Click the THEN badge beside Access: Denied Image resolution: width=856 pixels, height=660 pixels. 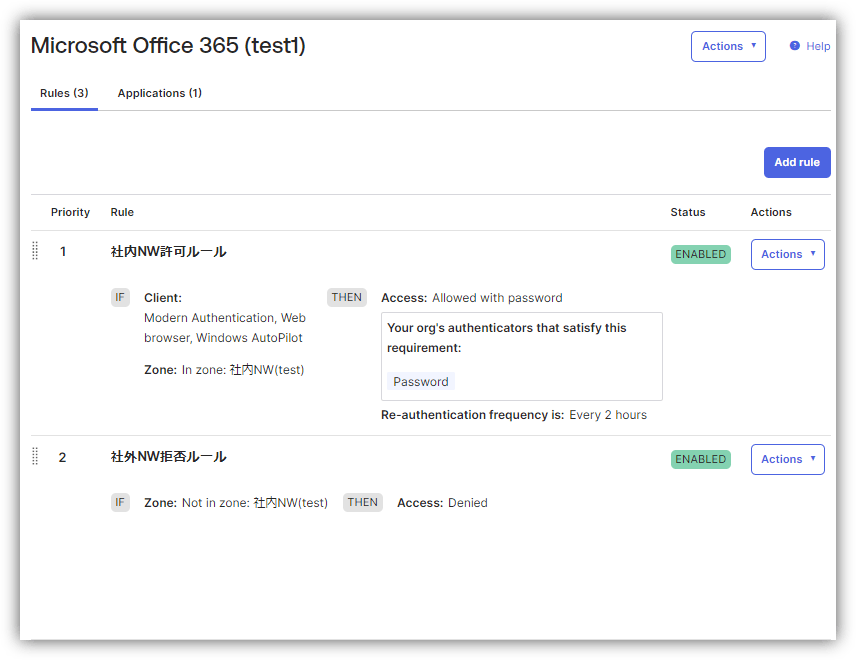coord(362,502)
